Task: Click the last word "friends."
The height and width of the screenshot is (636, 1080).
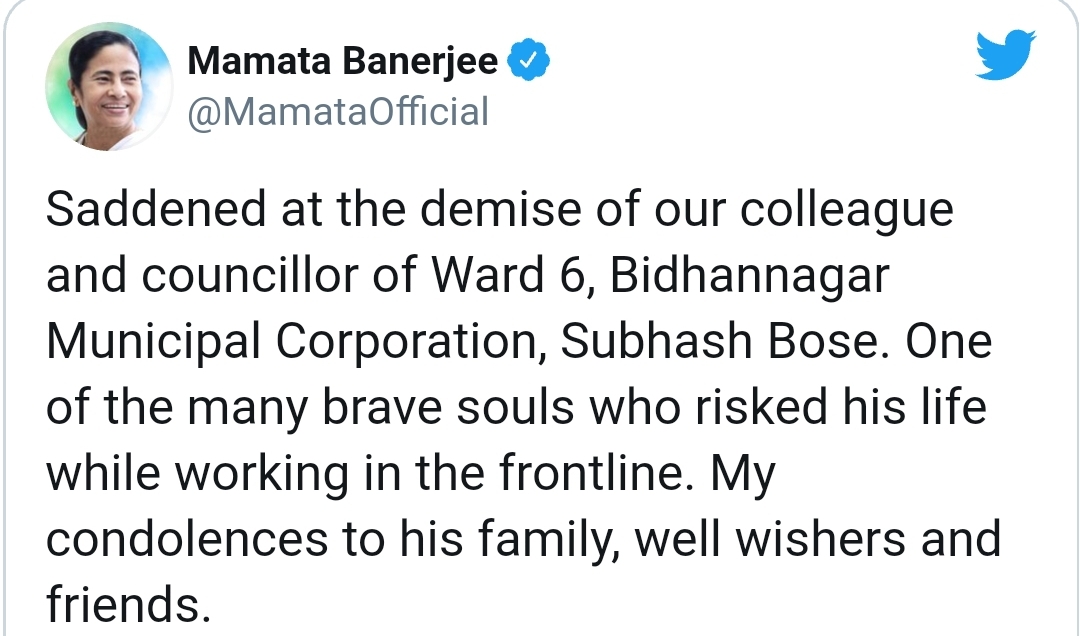Action: pos(128,605)
